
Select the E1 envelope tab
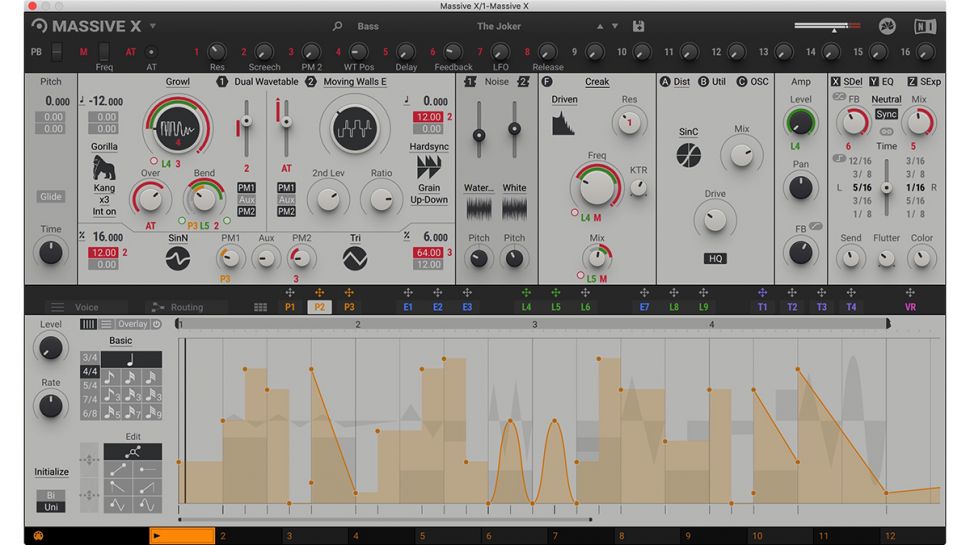[x=408, y=307]
